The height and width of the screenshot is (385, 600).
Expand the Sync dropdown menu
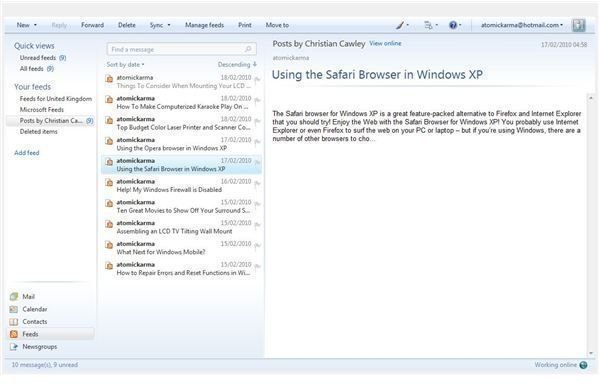pyautogui.click(x=169, y=25)
